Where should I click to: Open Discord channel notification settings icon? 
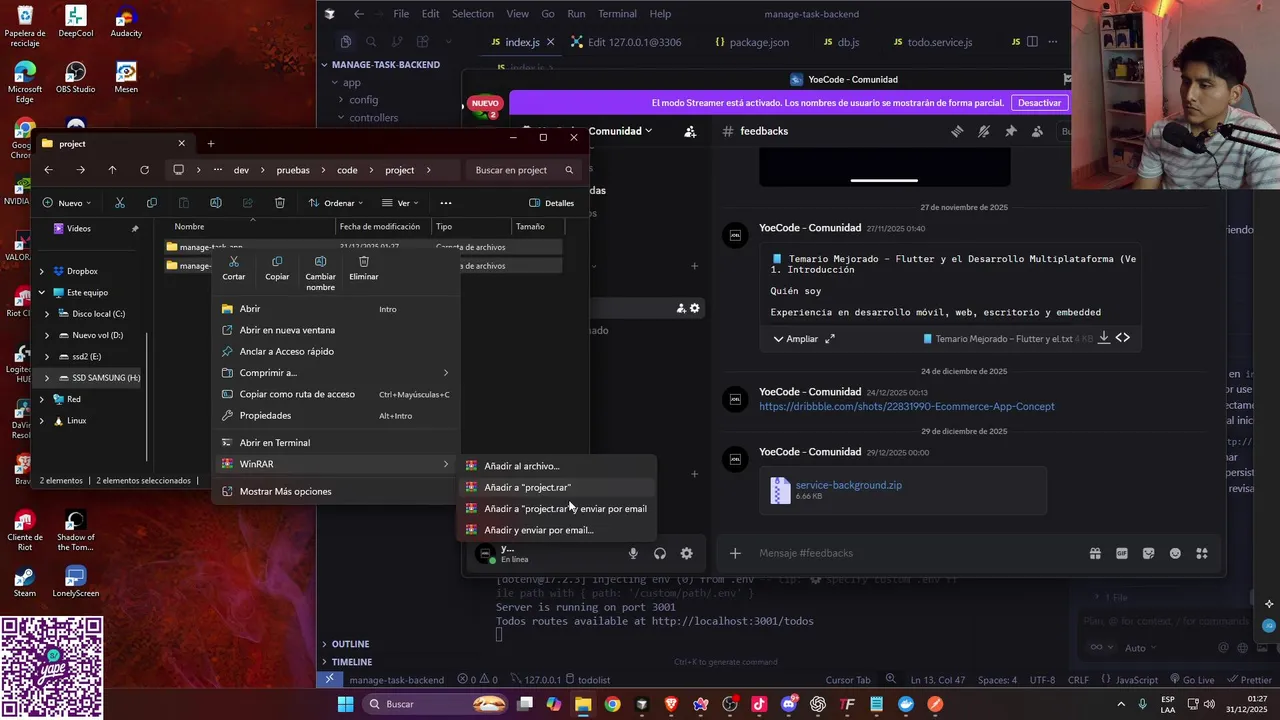pos(984,131)
